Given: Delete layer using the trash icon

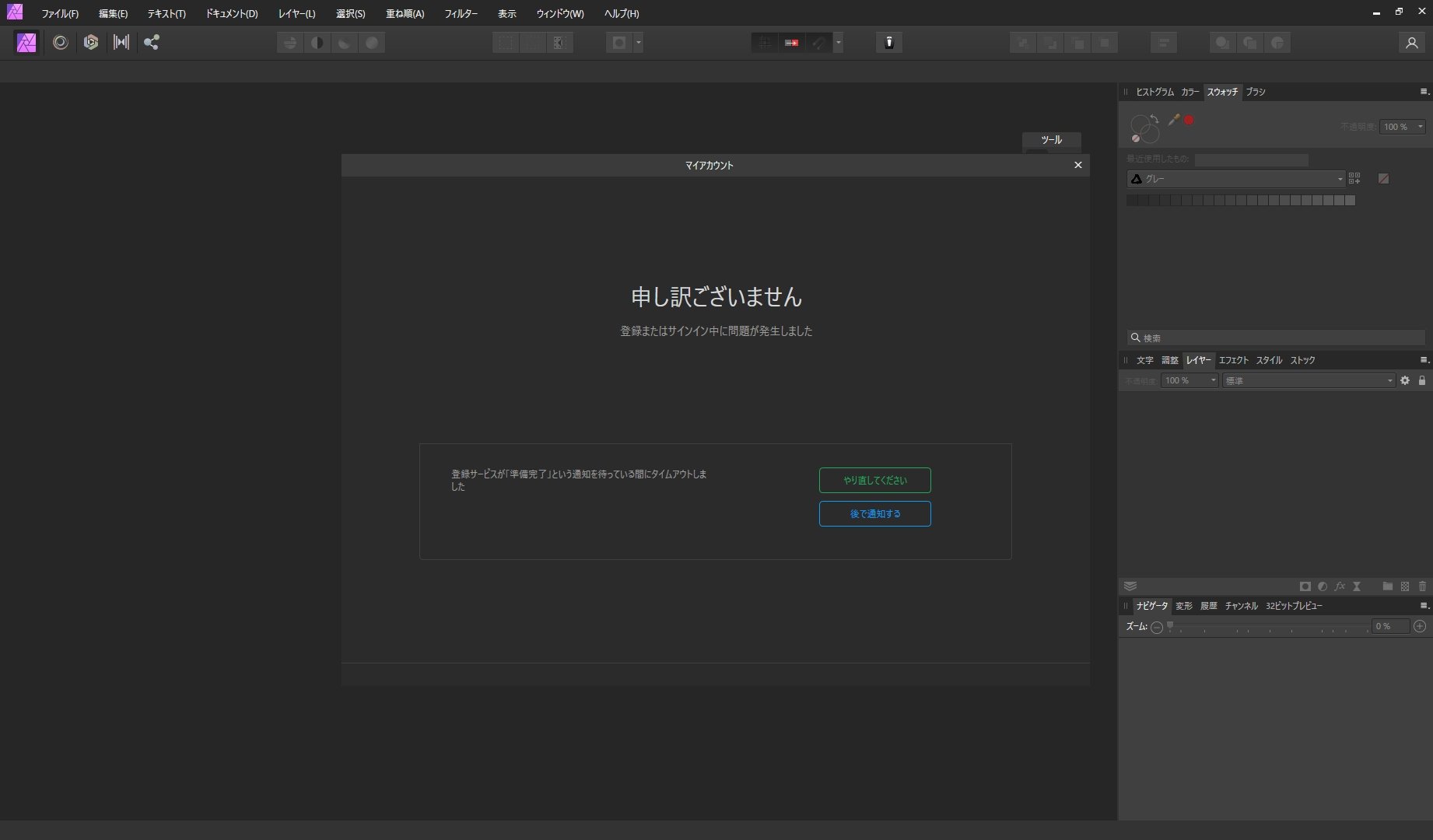Looking at the screenshot, I should click(x=1422, y=586).
